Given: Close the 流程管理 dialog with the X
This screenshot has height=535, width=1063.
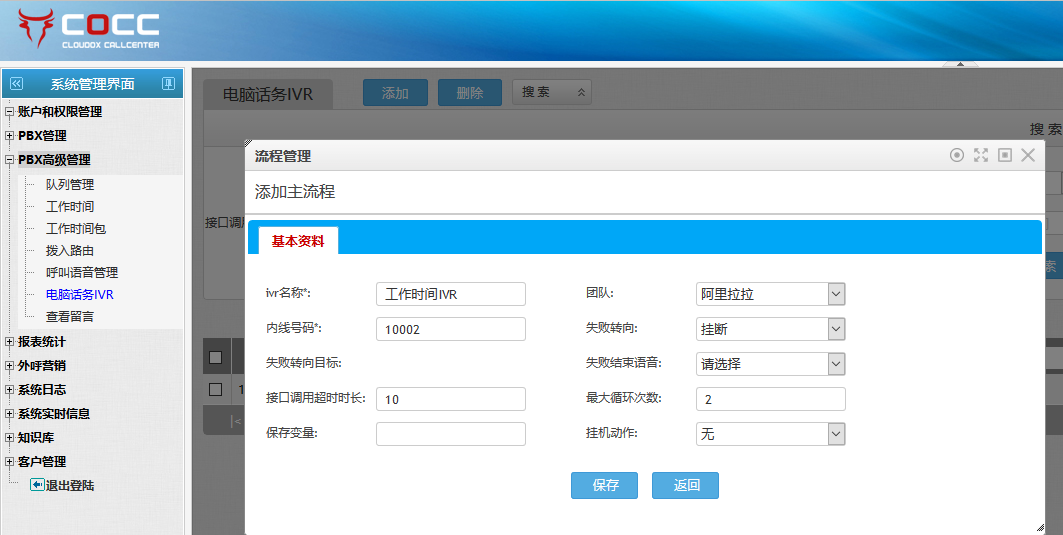Looking at the screenshot, I should [x=1028, y=155].
